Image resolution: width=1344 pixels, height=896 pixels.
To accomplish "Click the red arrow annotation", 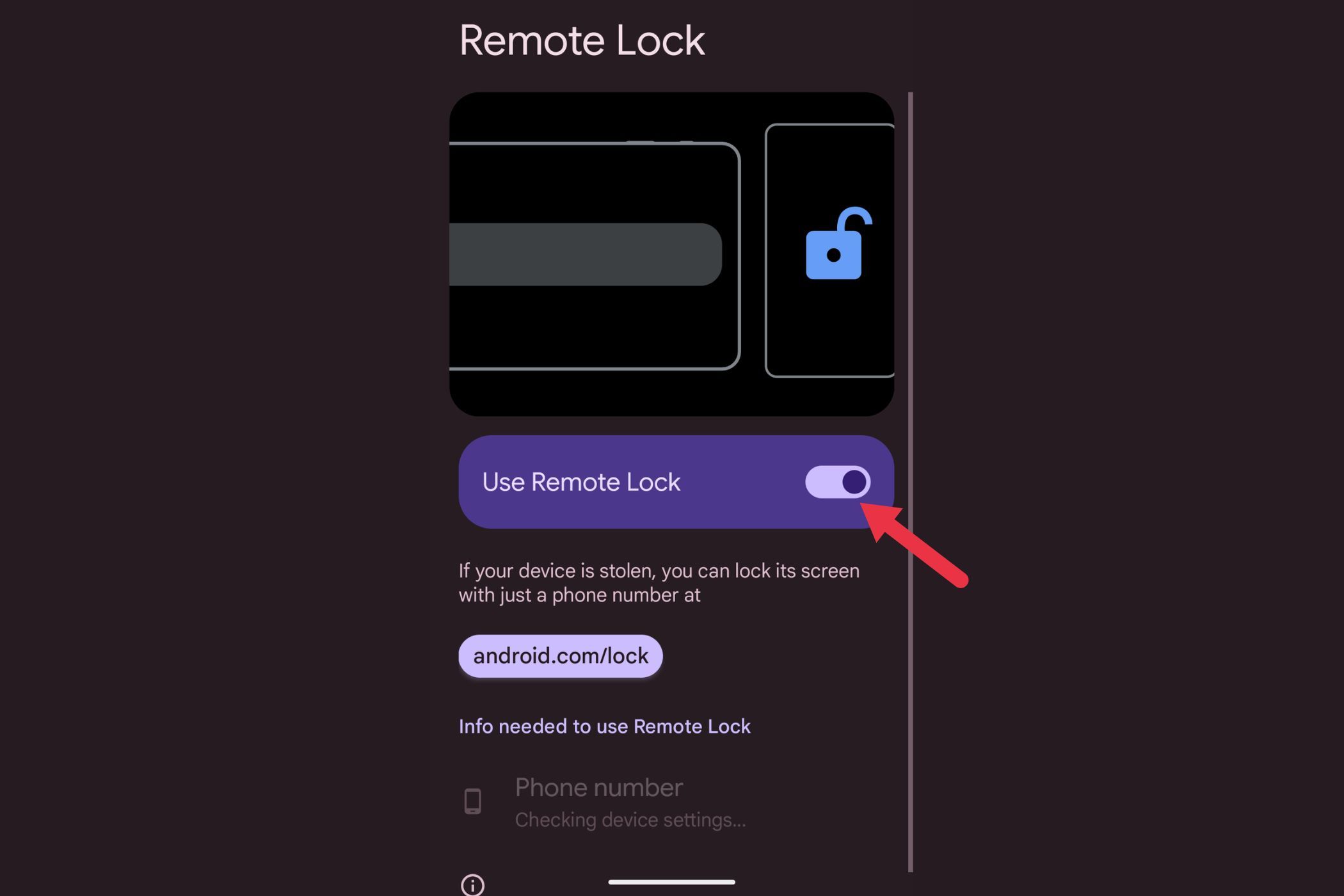I will tap(914, 545).
